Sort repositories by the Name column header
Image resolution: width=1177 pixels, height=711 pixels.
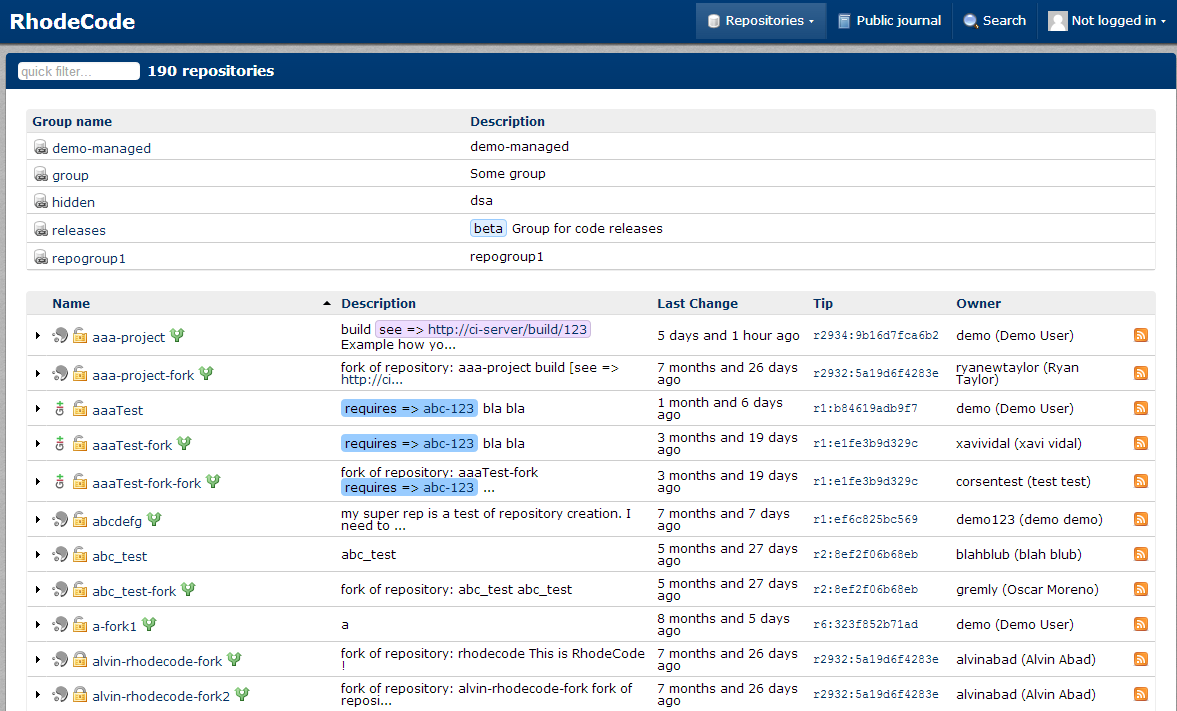(71, 303)
